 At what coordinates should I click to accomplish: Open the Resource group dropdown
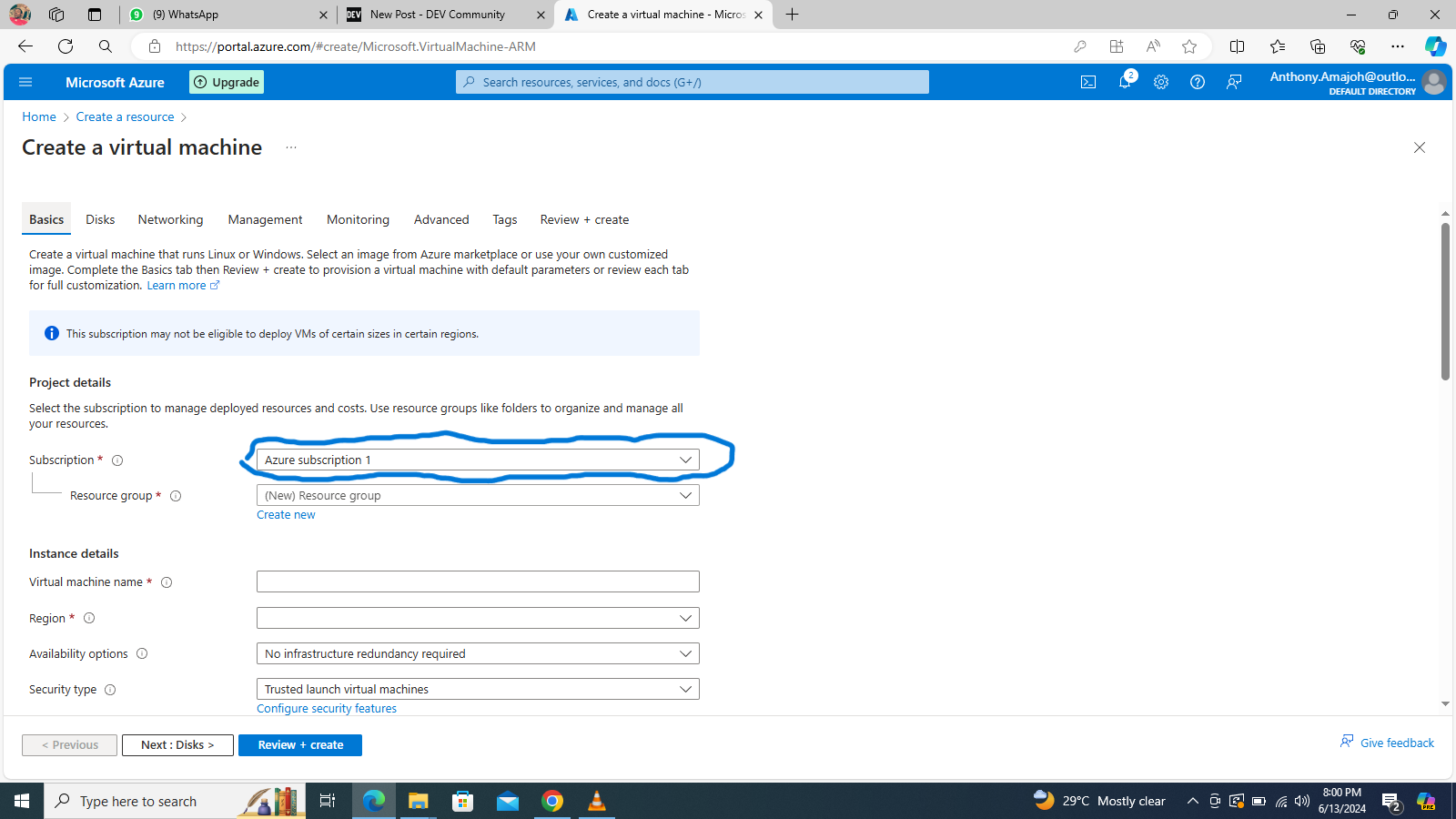pyautogui.click(x=478, y=495)
